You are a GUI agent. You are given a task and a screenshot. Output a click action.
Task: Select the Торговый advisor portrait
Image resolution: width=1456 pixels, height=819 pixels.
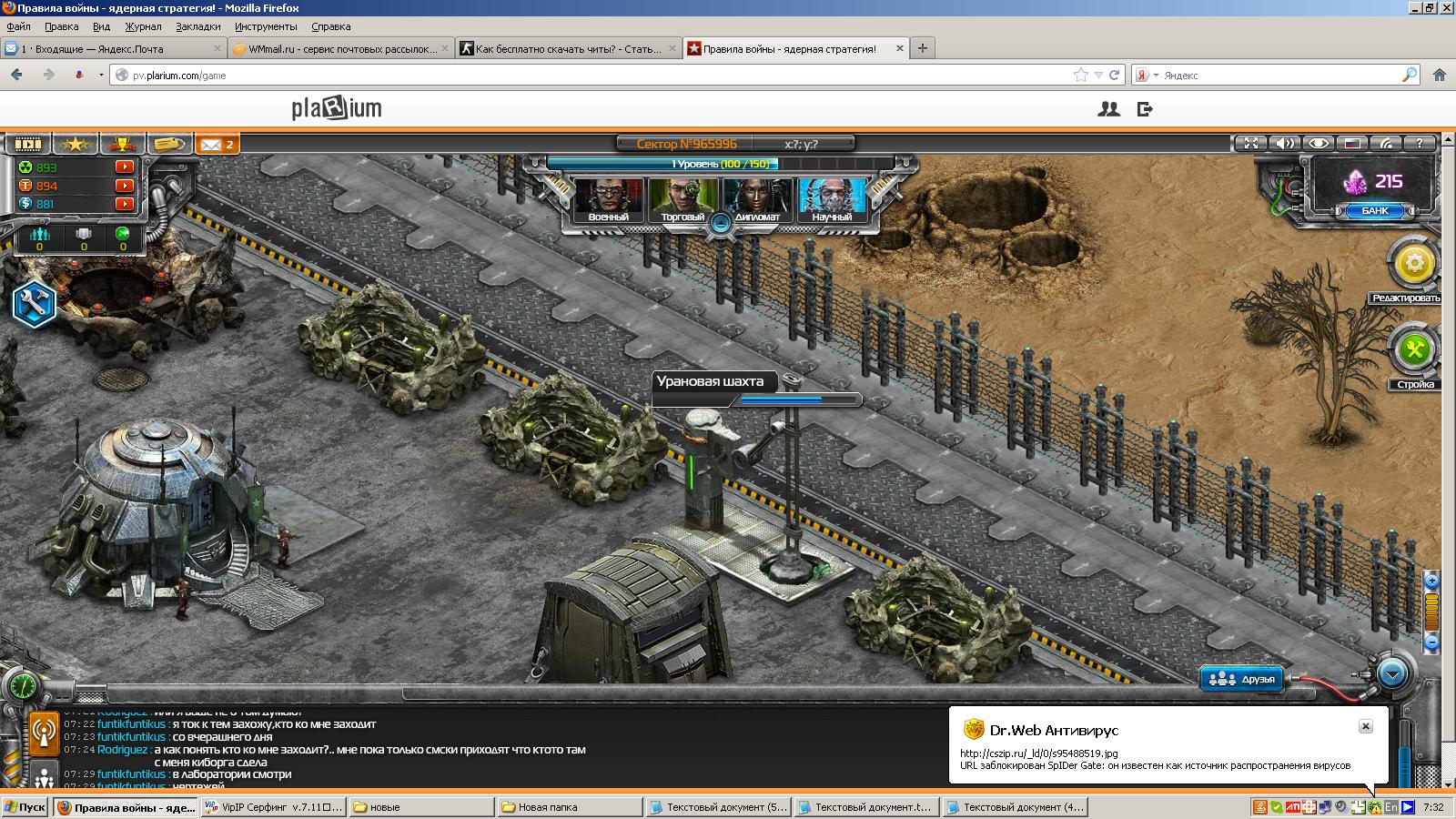(x=683, y=200)
